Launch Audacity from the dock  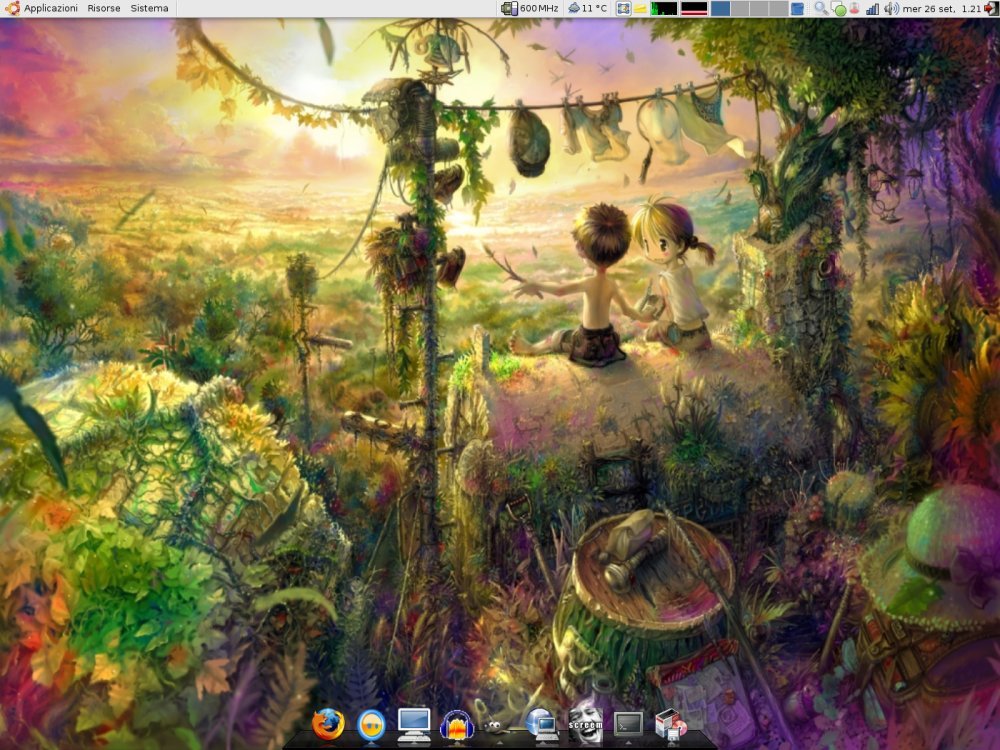coord(457,726)
